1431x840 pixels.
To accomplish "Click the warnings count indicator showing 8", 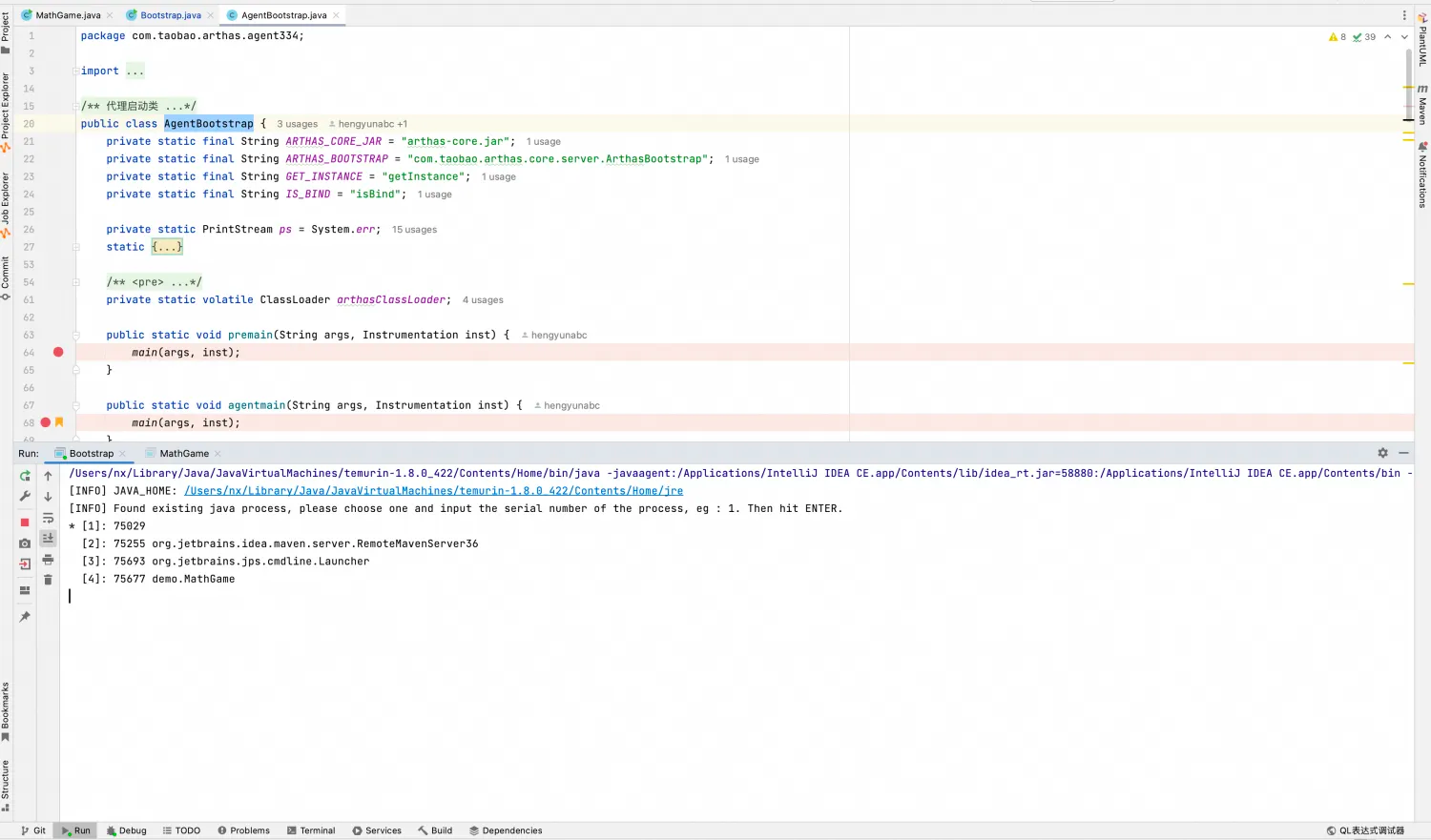I will [x=1338, y=37].
